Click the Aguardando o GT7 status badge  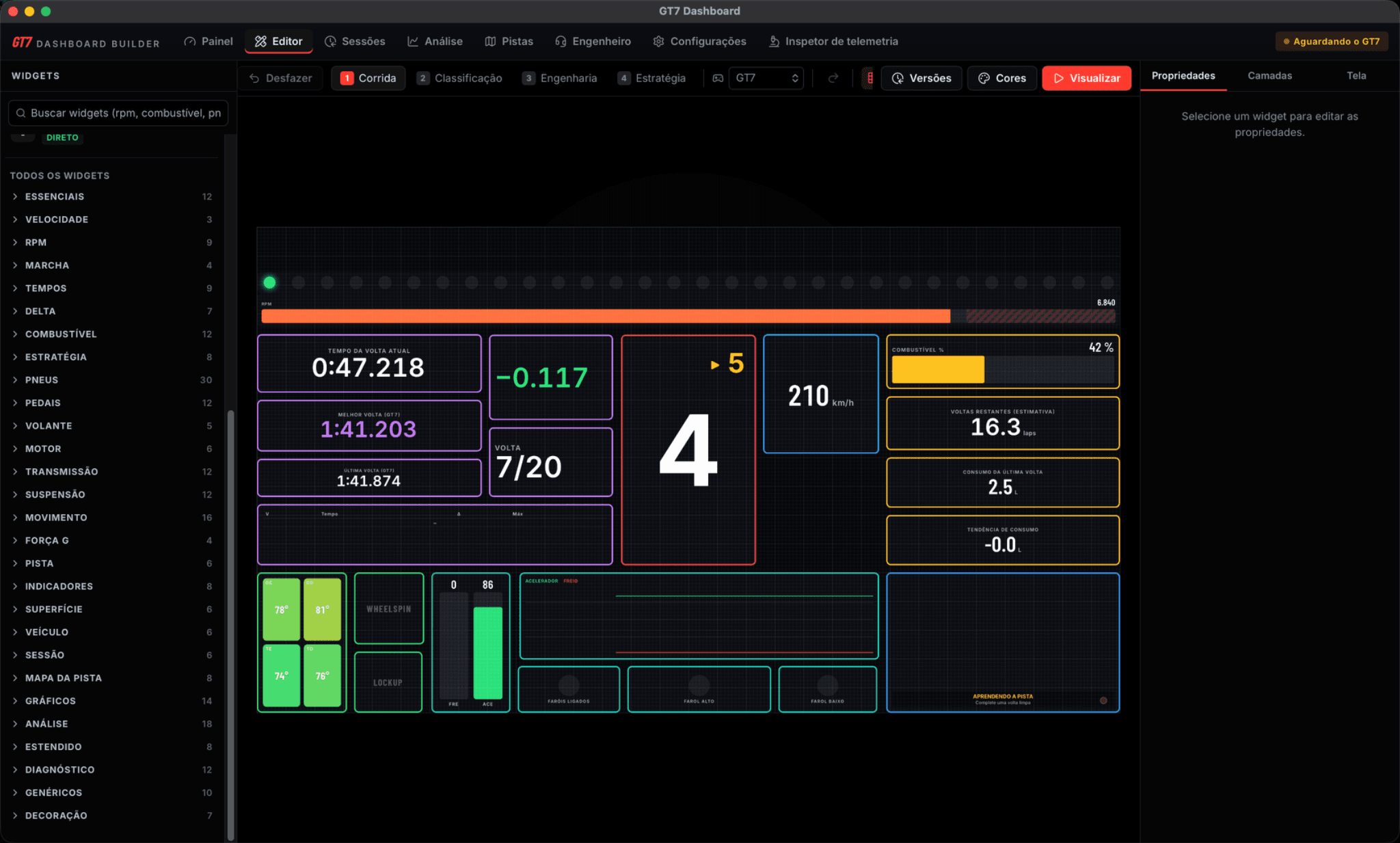(x=1331, y=42)
